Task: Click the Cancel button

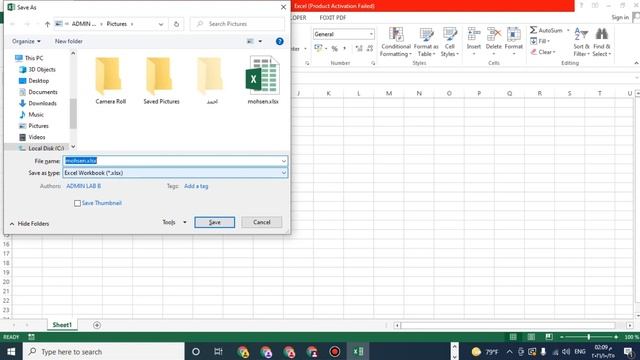Action: click(x=262, y=222)
